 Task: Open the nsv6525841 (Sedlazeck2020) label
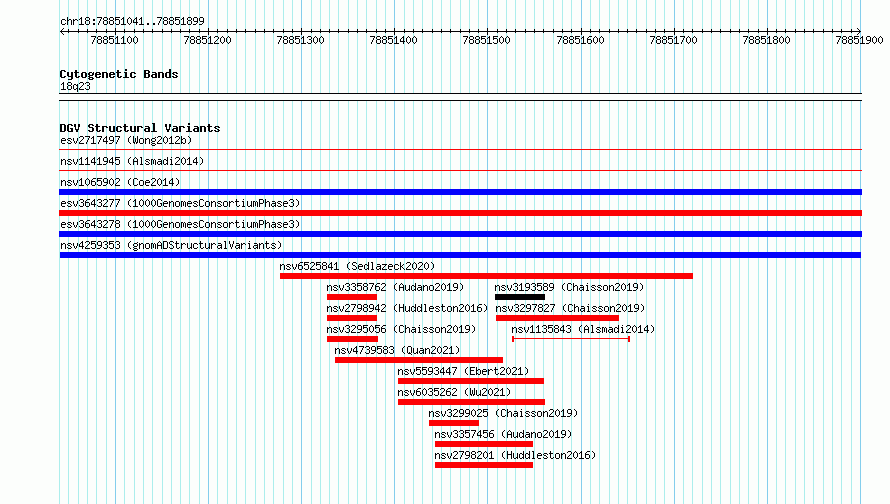(357, 266)
